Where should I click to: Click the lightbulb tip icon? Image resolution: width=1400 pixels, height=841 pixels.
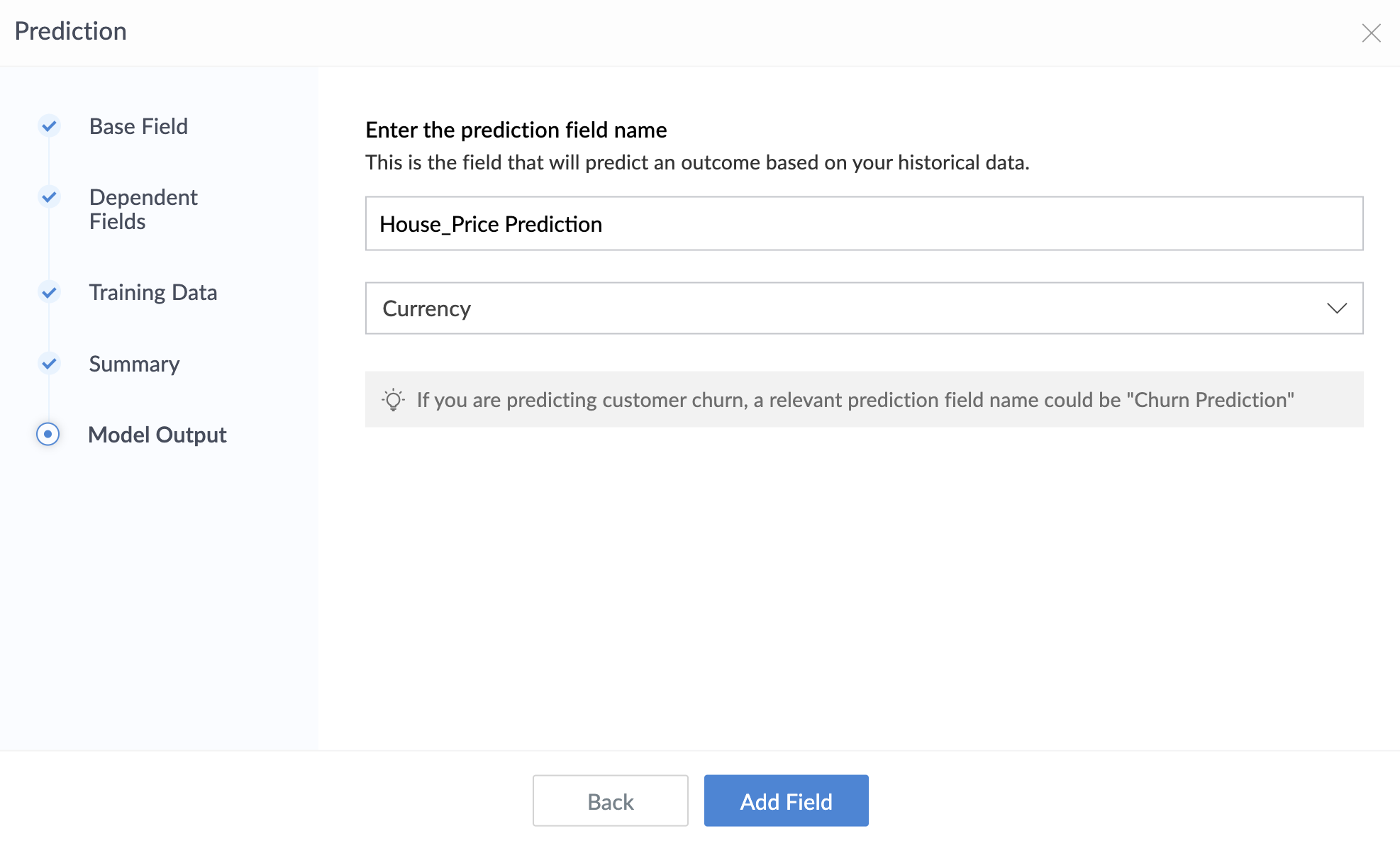coord(393,400)
